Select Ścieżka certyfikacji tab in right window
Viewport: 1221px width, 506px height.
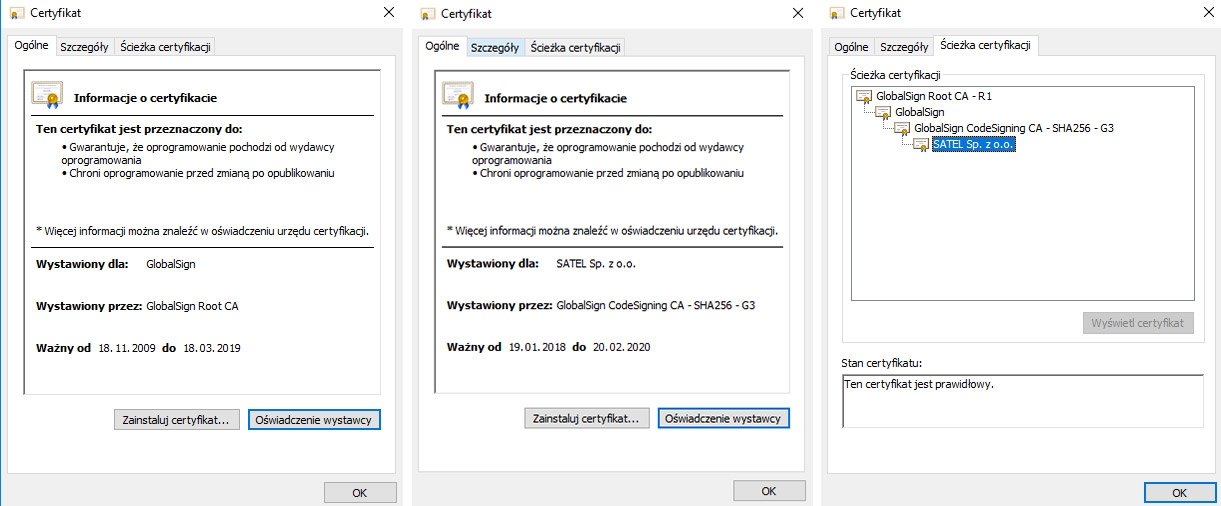coord(987,46)
